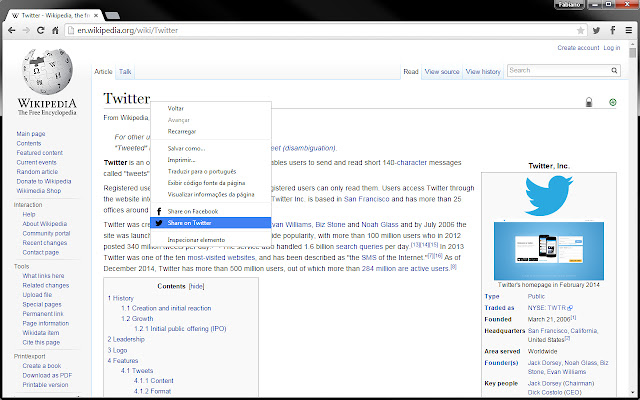The width and height of the screenshot is (640, 400).
Task: Click the Twitter bird logo in infobox
Action: pyautogui.click(x=549, y=196)
